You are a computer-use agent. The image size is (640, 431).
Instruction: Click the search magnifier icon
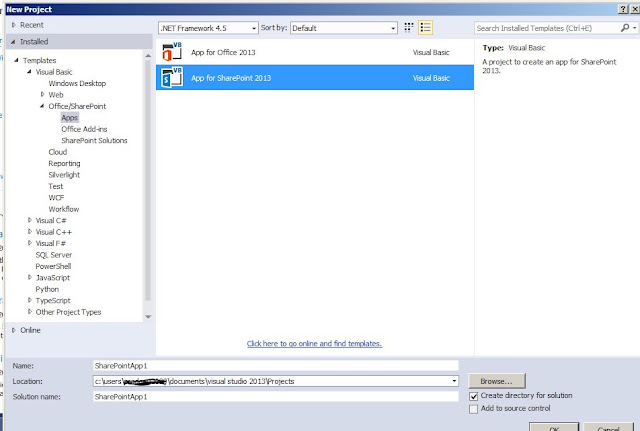point(625,28)
